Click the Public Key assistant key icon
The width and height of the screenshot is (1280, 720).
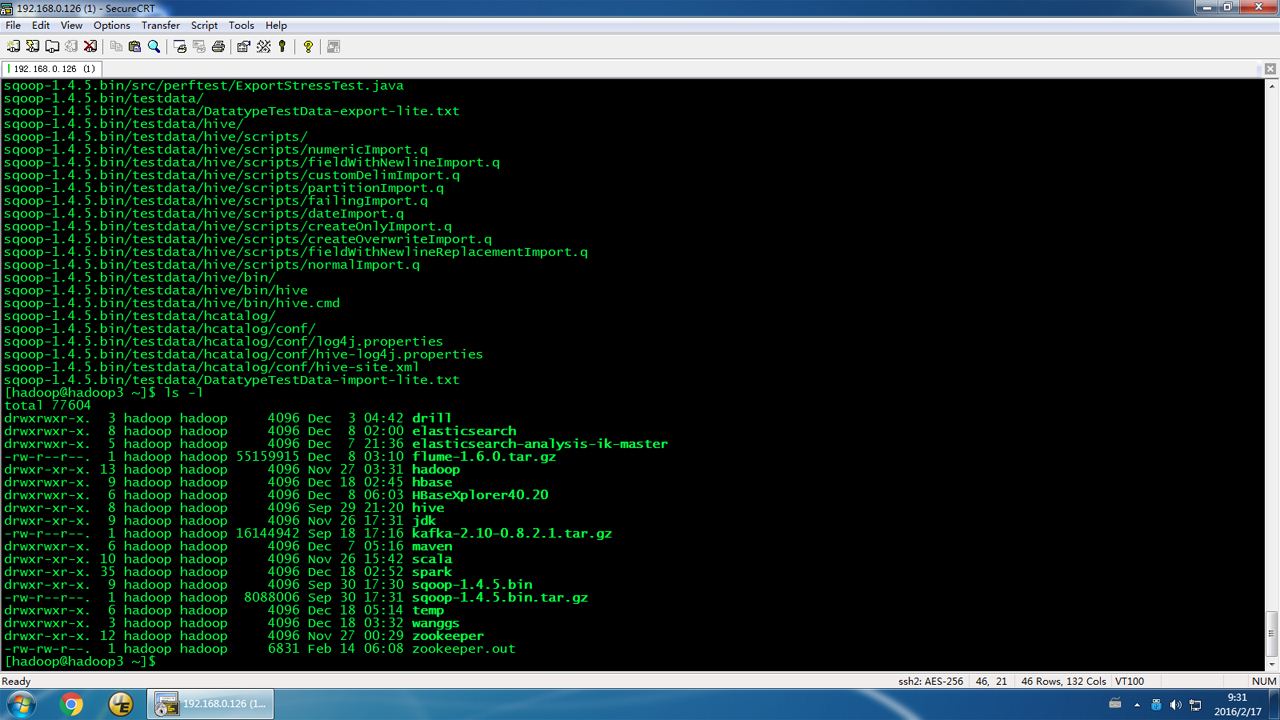(282, 46)
